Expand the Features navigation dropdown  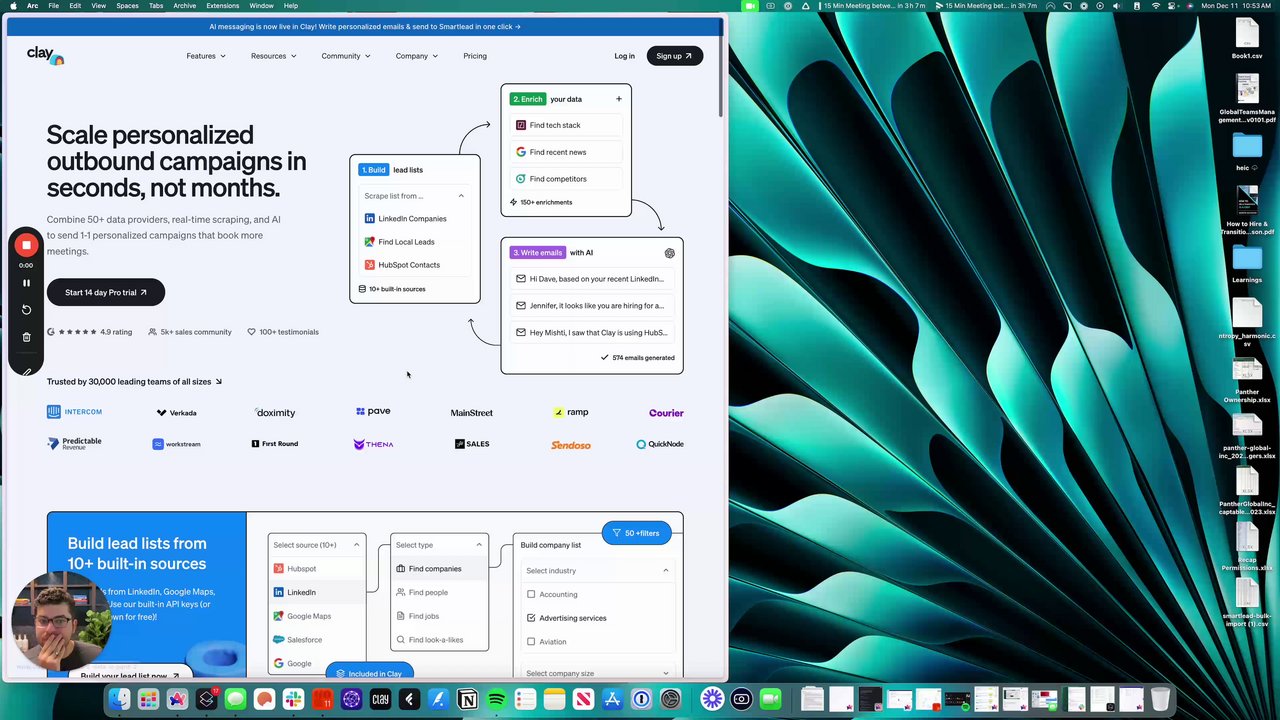point(206,56)
